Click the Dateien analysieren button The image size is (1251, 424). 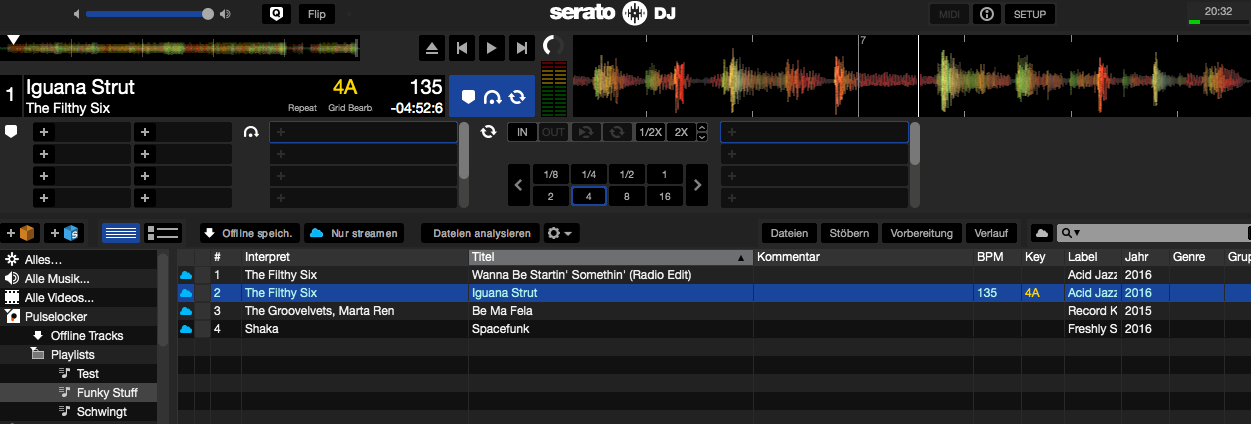pos(480,233)
